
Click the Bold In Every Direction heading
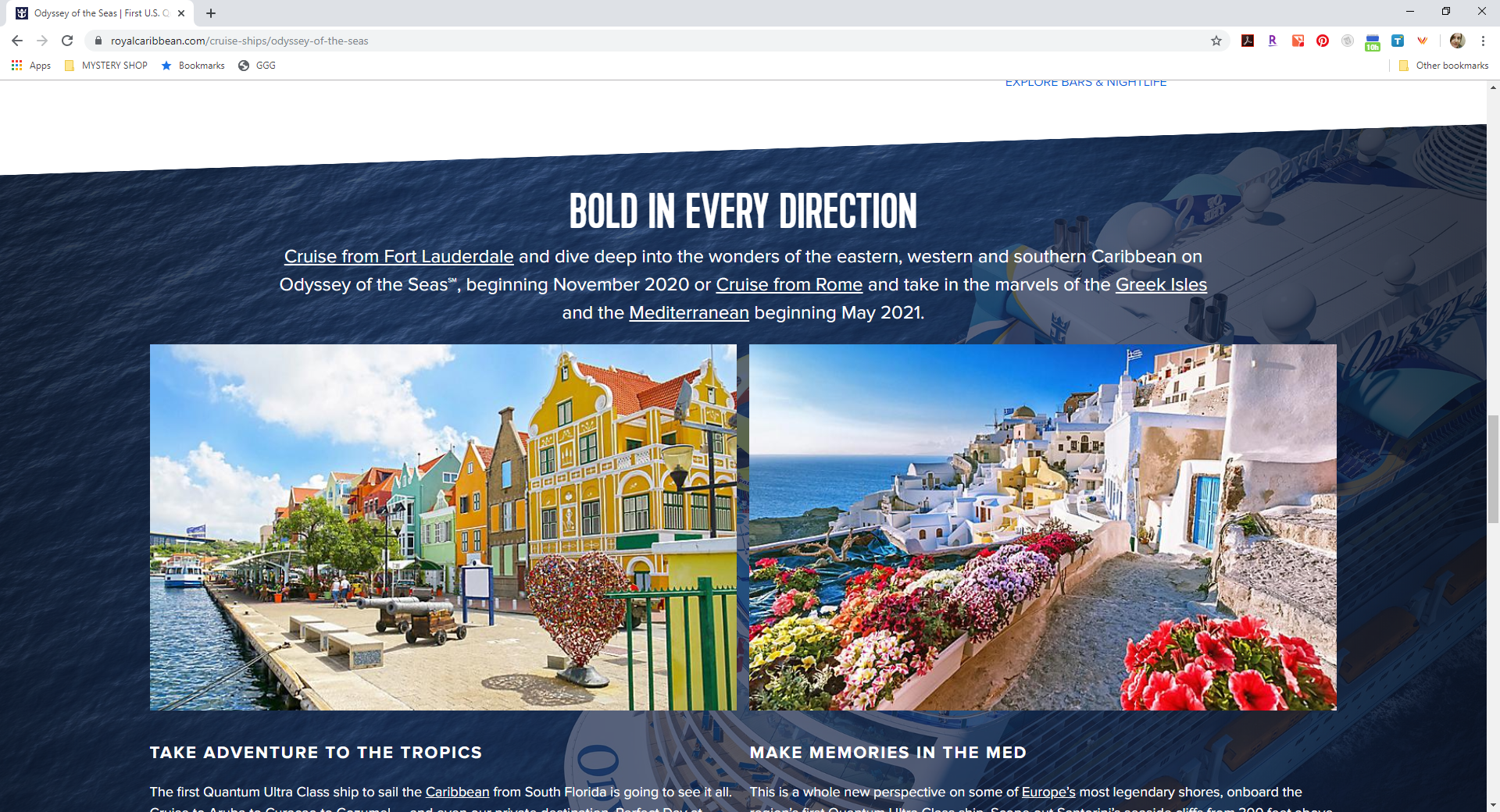coord(743,212)
